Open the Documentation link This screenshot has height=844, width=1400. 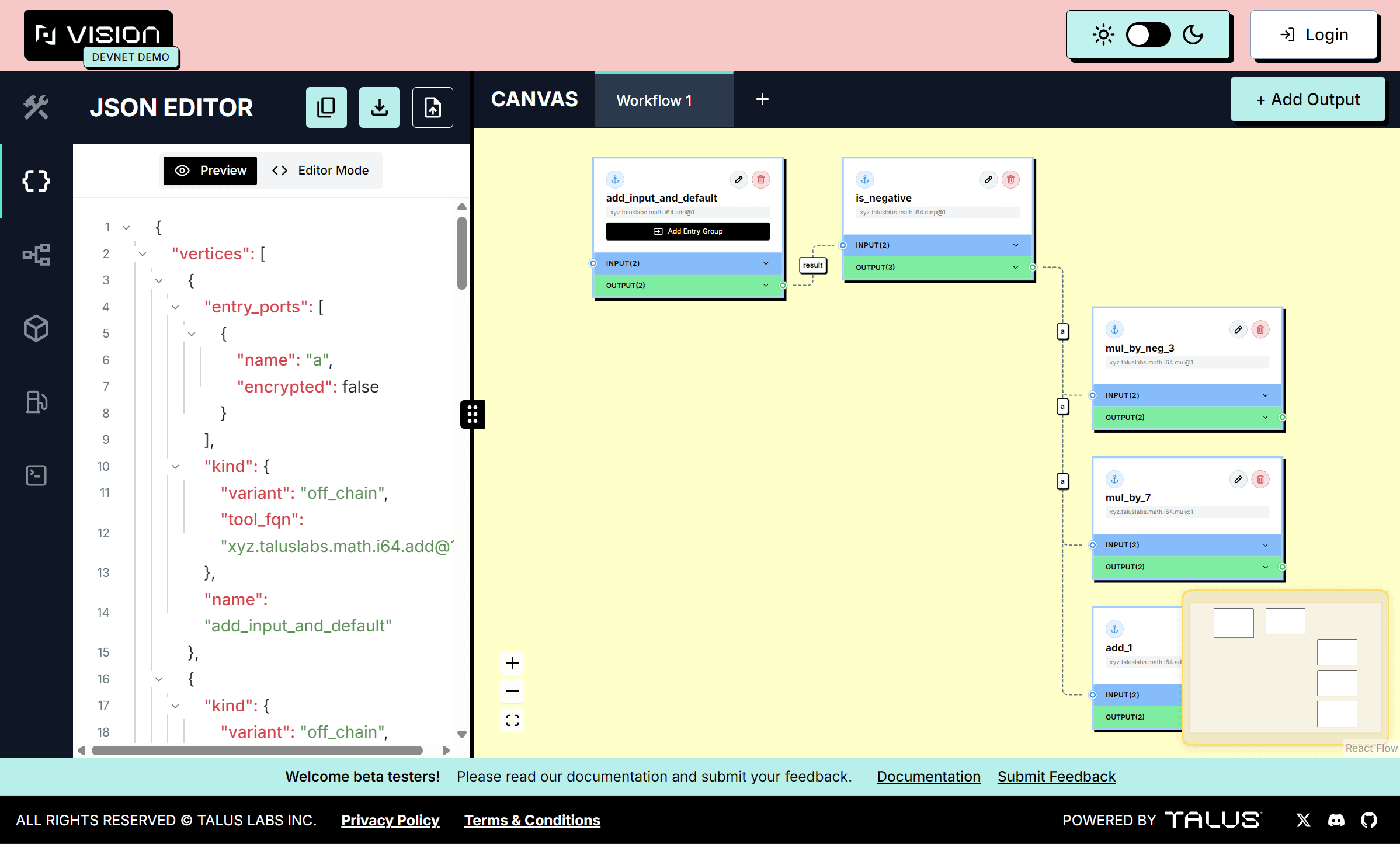pos(929,777)
